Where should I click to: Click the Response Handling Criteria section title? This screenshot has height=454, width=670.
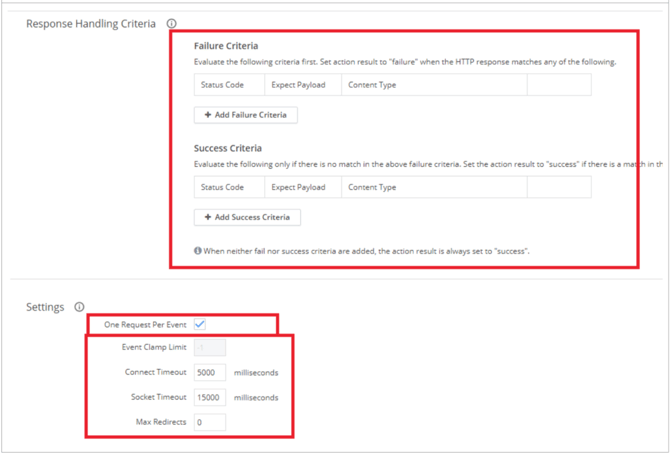pyautogui.click(x=91, y=24)
